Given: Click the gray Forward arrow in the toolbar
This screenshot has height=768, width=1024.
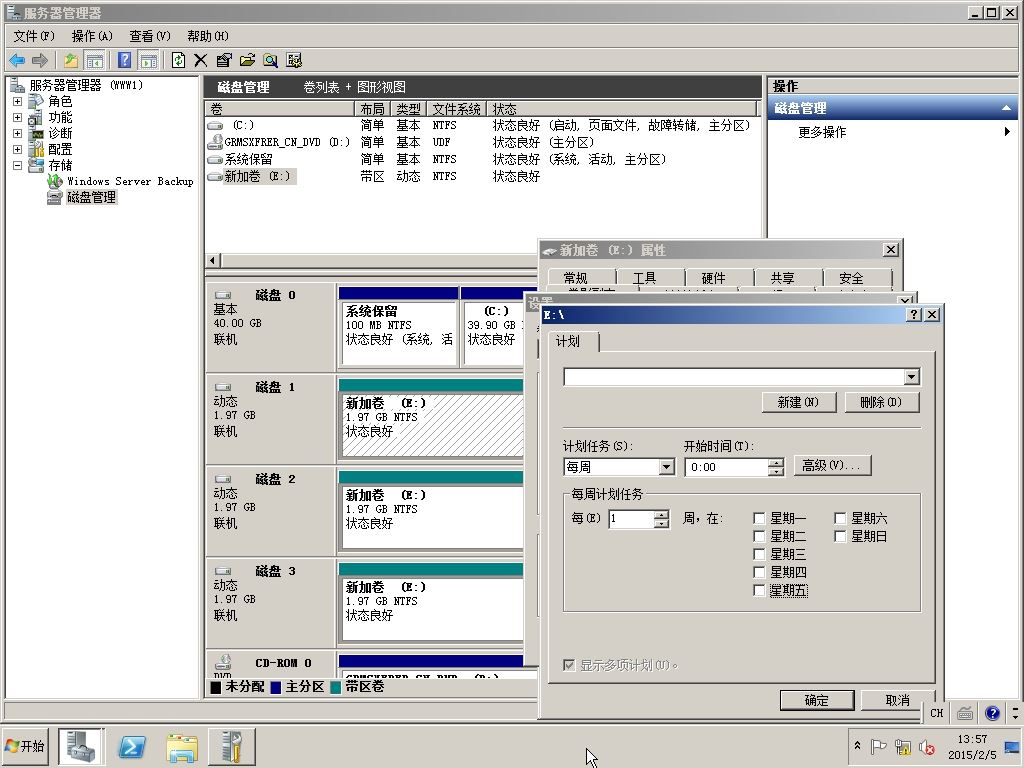Looking at the screenshot, I should pyautogui.click(x=40, y=61).
